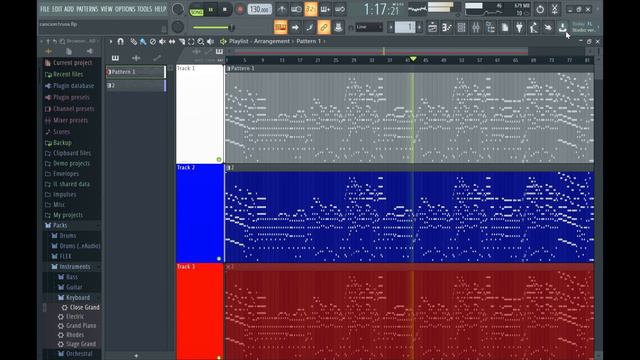Screen dimensions: 640x360
Task: Toggle loop recording icon
Action: 340,9
